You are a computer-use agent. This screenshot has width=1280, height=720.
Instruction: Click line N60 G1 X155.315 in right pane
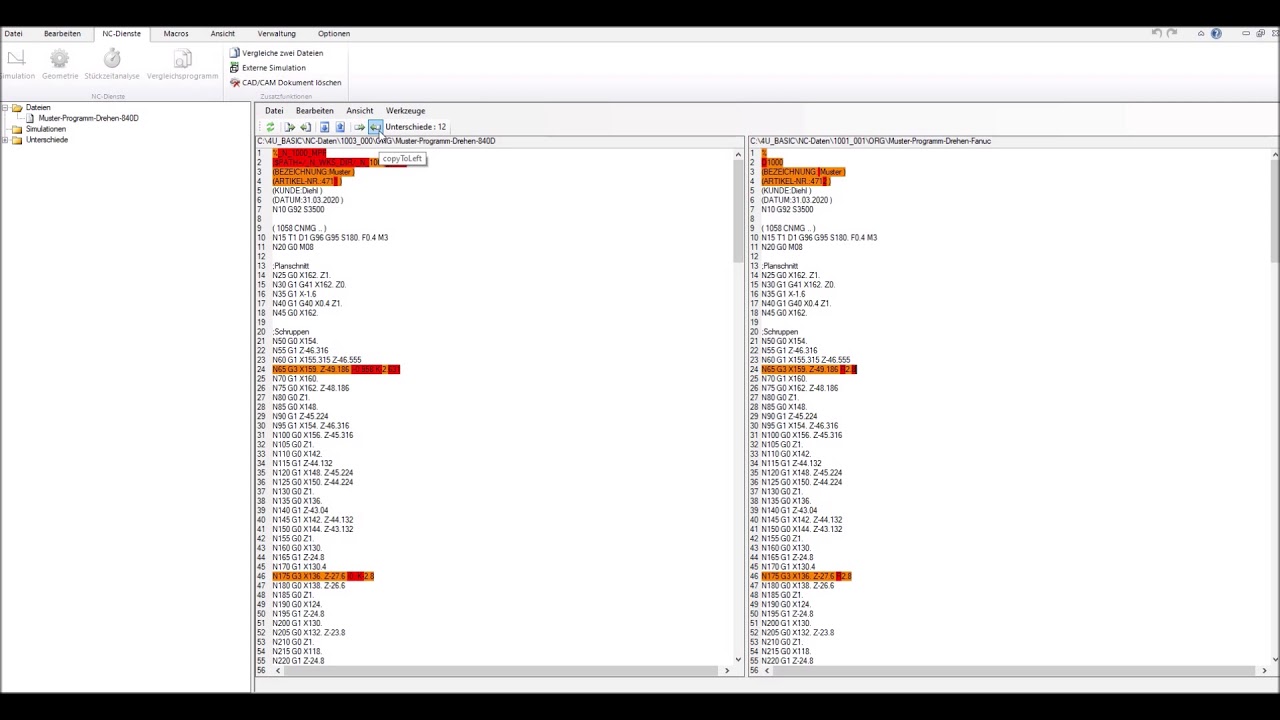click(x=806, y=360)
